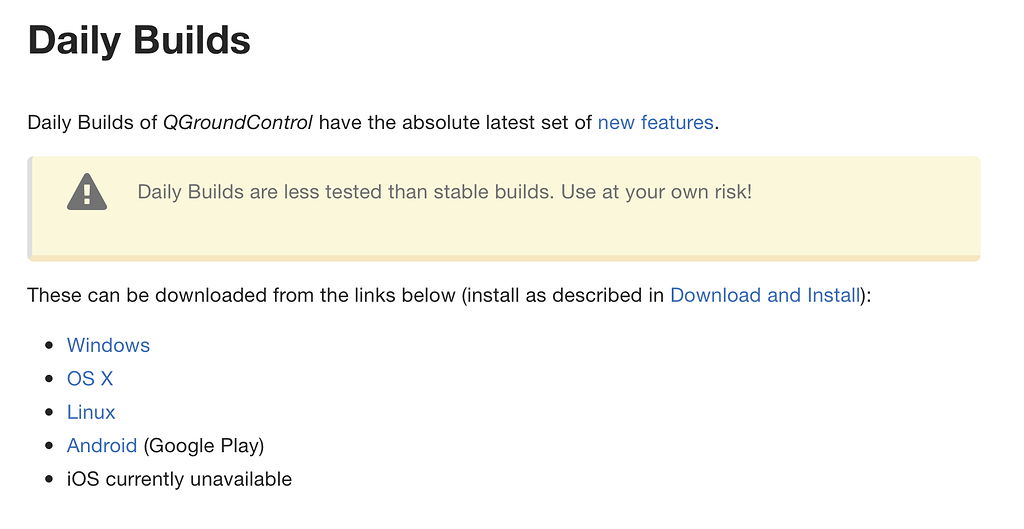
Task: Click the bullet point beside Windows
Action: [x=48, y=346]
